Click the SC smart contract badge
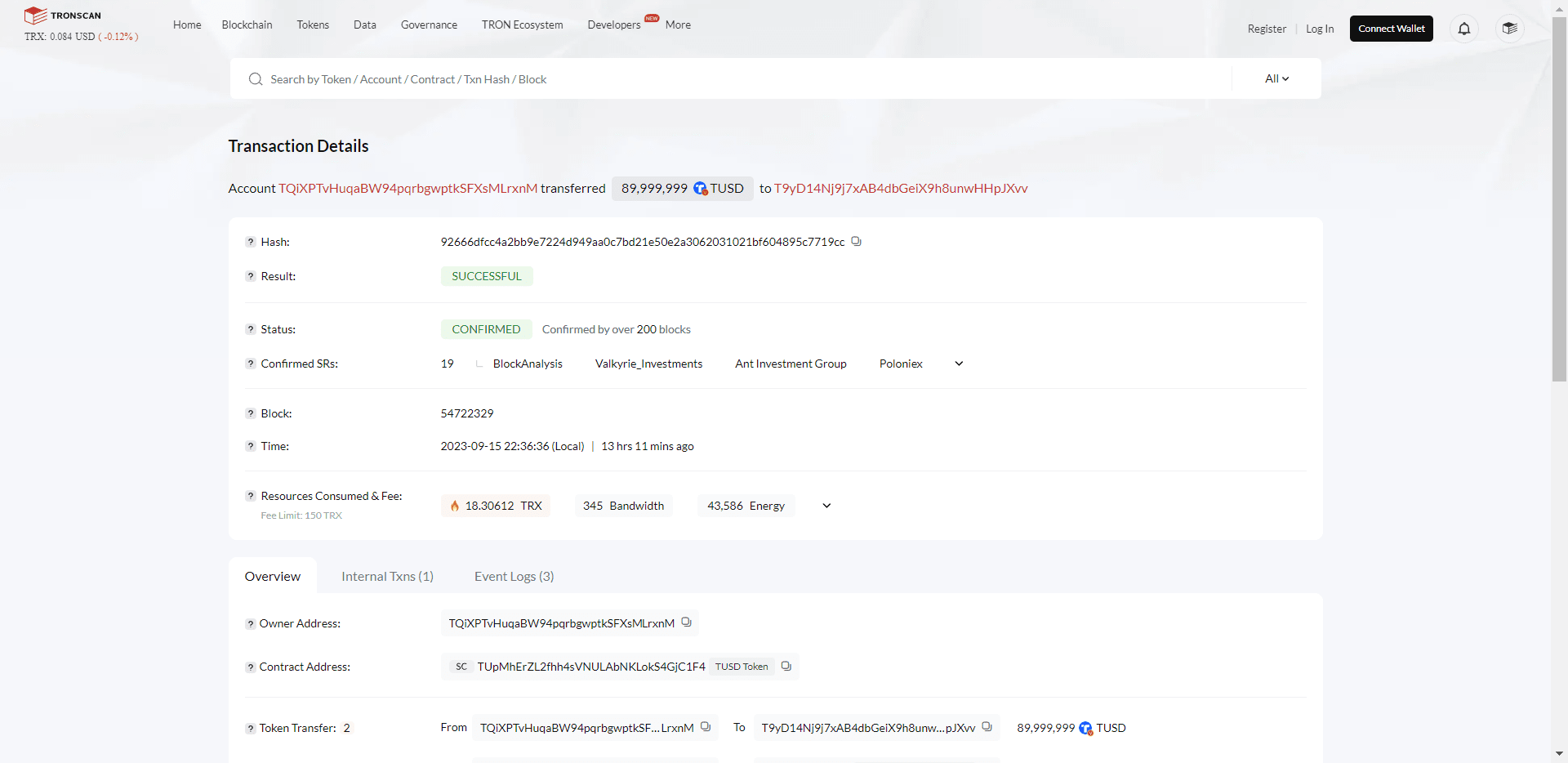This screenshot has width=1568, height=763. (461, 667)
